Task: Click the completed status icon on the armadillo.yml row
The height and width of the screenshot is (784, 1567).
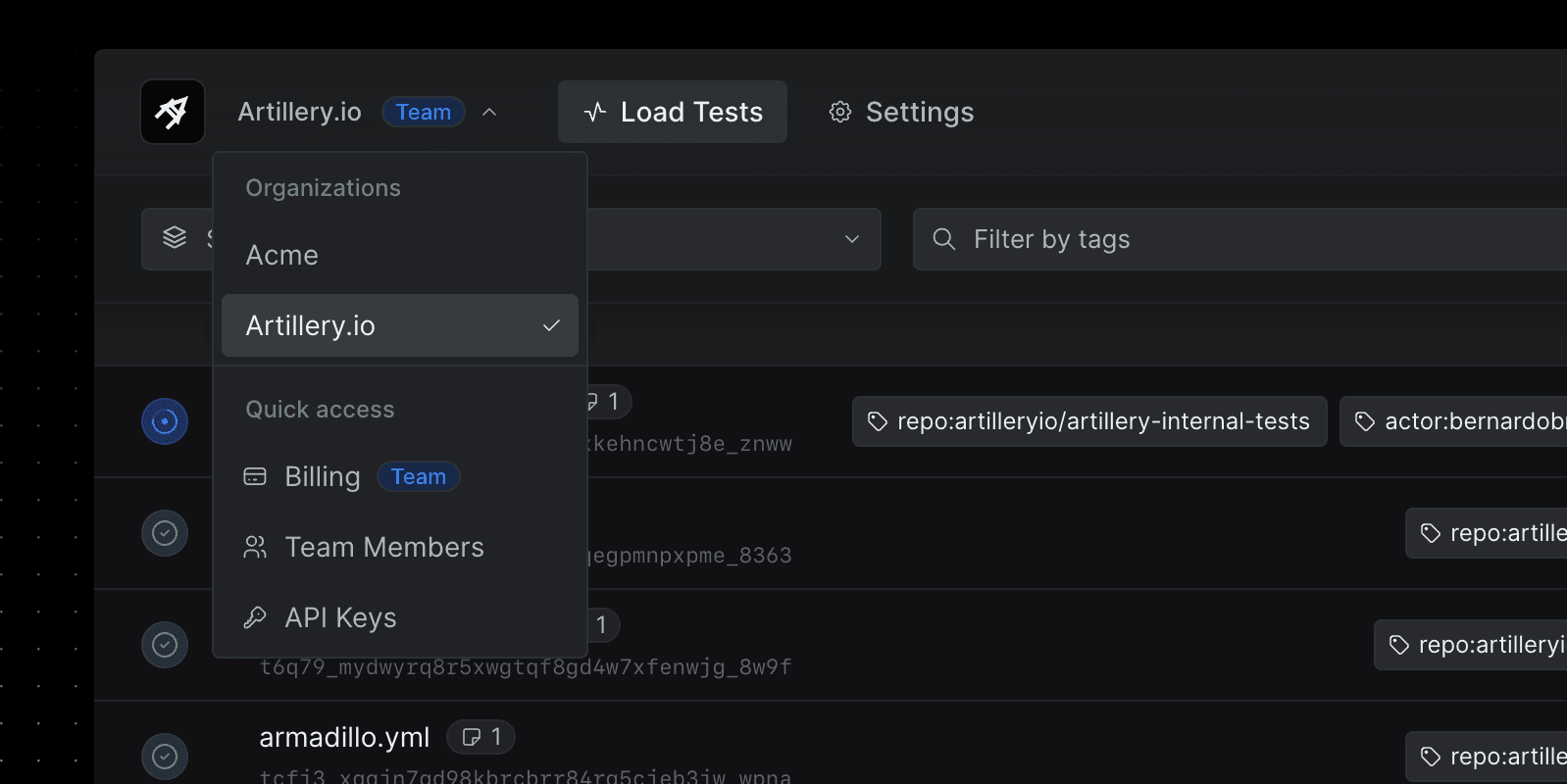Action: pyautogui.click(x=165, y=757)
